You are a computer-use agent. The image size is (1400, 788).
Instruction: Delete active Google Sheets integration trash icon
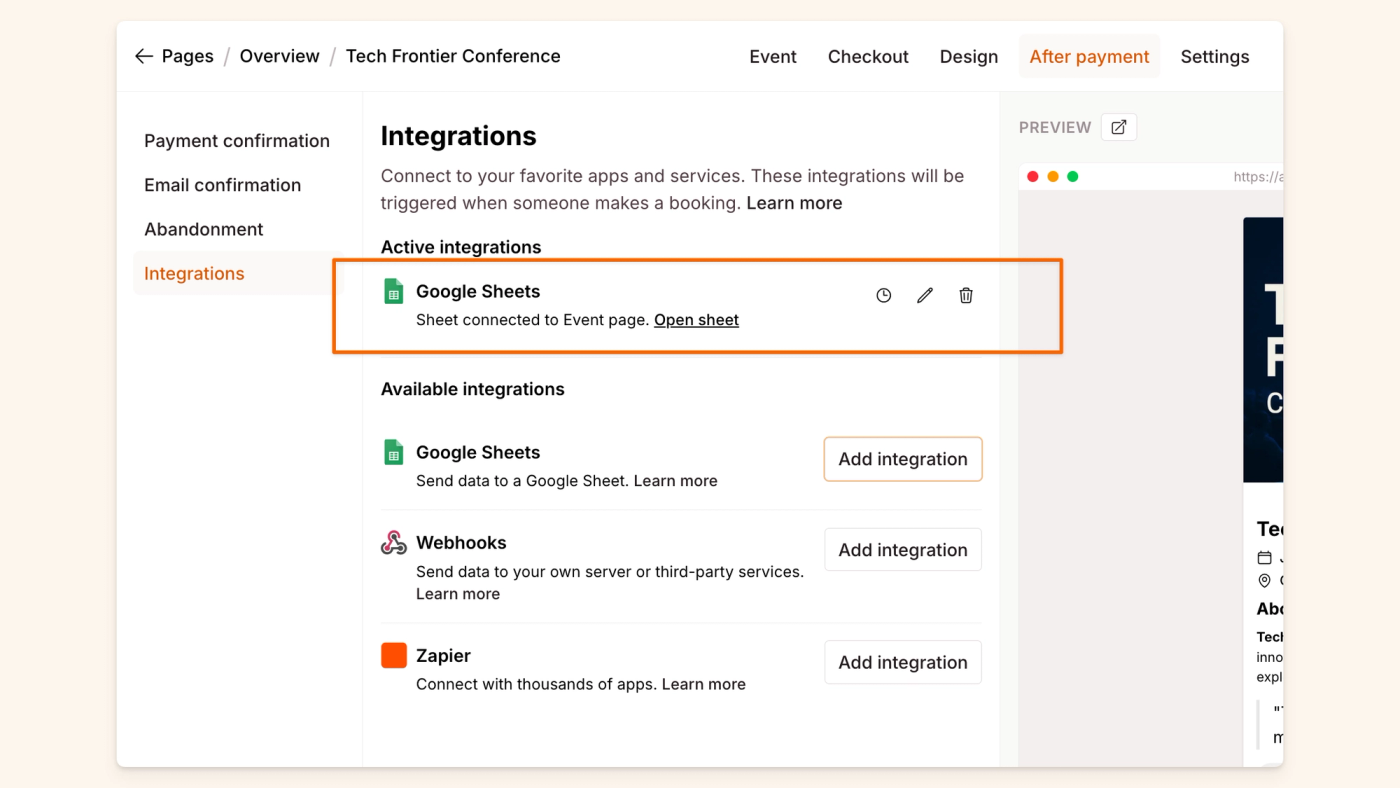coord(966,295)
